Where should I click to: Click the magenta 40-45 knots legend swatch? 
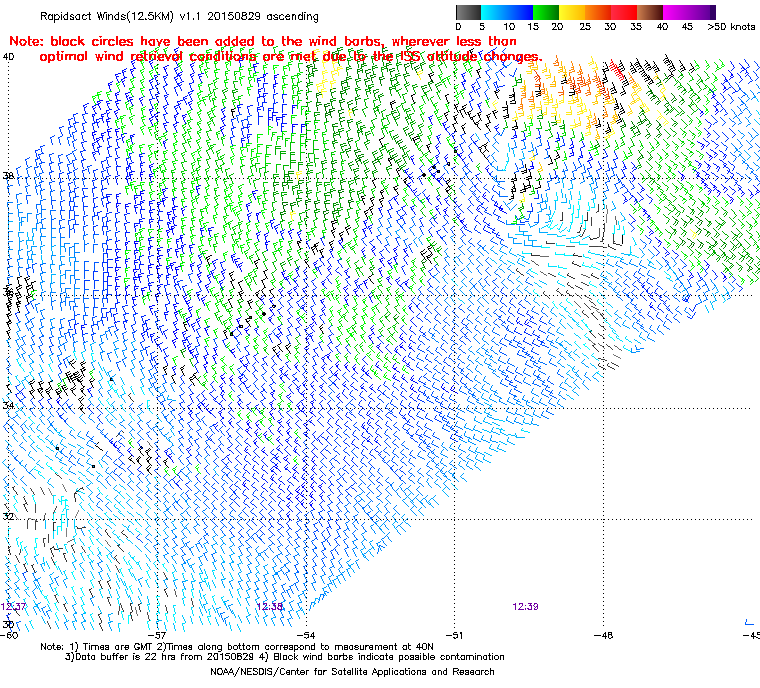tap(676, 12)
